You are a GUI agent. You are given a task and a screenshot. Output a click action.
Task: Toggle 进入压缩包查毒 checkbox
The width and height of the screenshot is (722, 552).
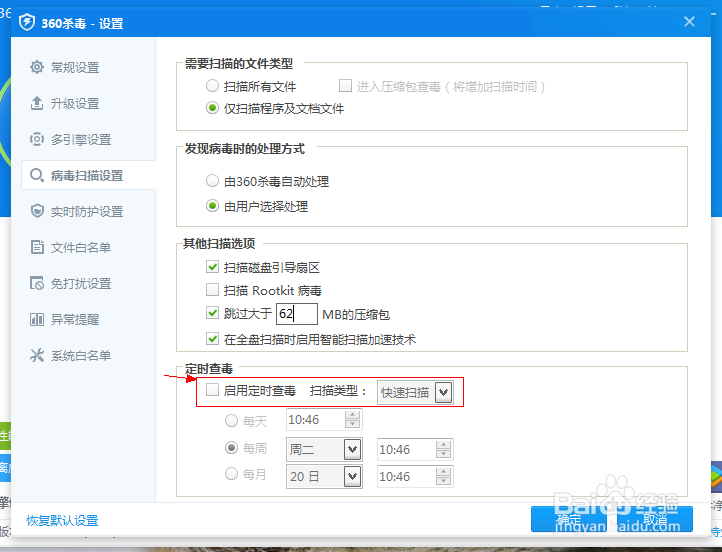coord(345,86)
